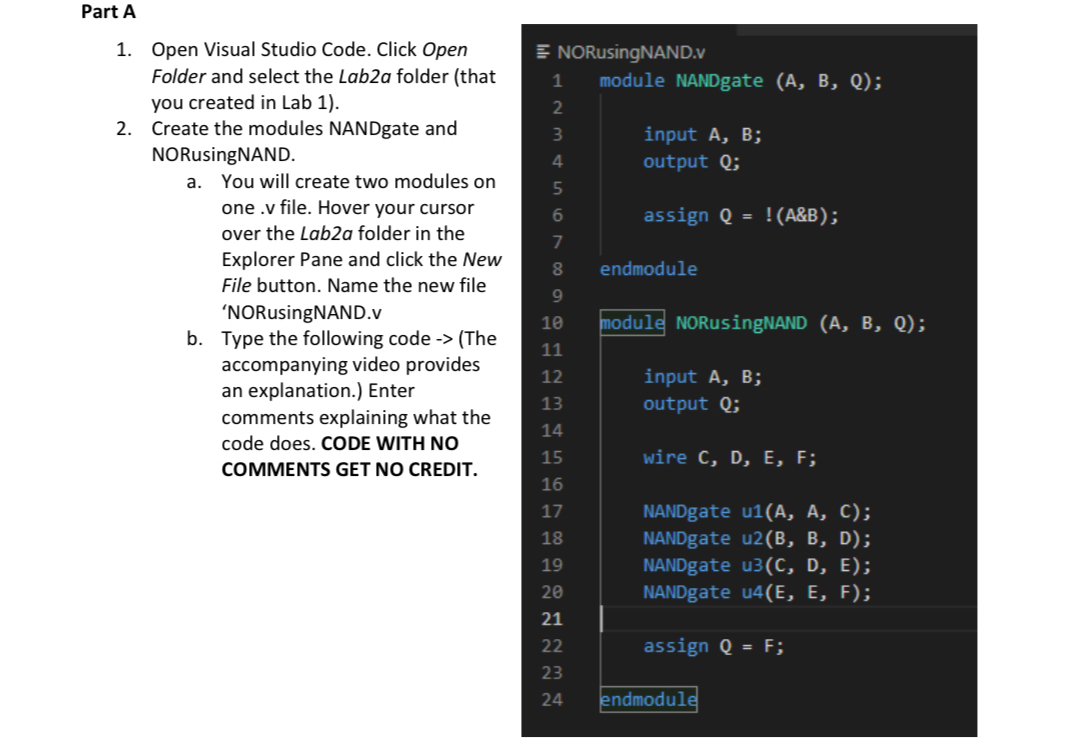This screenshot has height=743, width=1071.
Task: Click the boxed endmodule on line 24
Action: point(647,699)
